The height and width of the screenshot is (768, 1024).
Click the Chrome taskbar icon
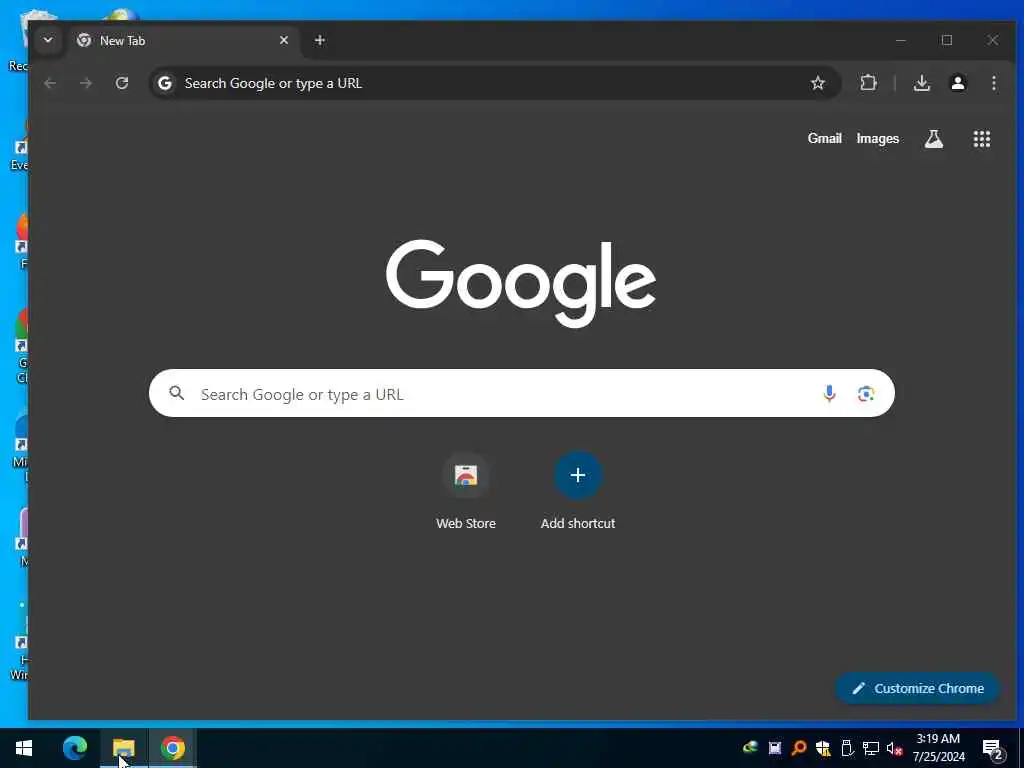tap(173, 748)
